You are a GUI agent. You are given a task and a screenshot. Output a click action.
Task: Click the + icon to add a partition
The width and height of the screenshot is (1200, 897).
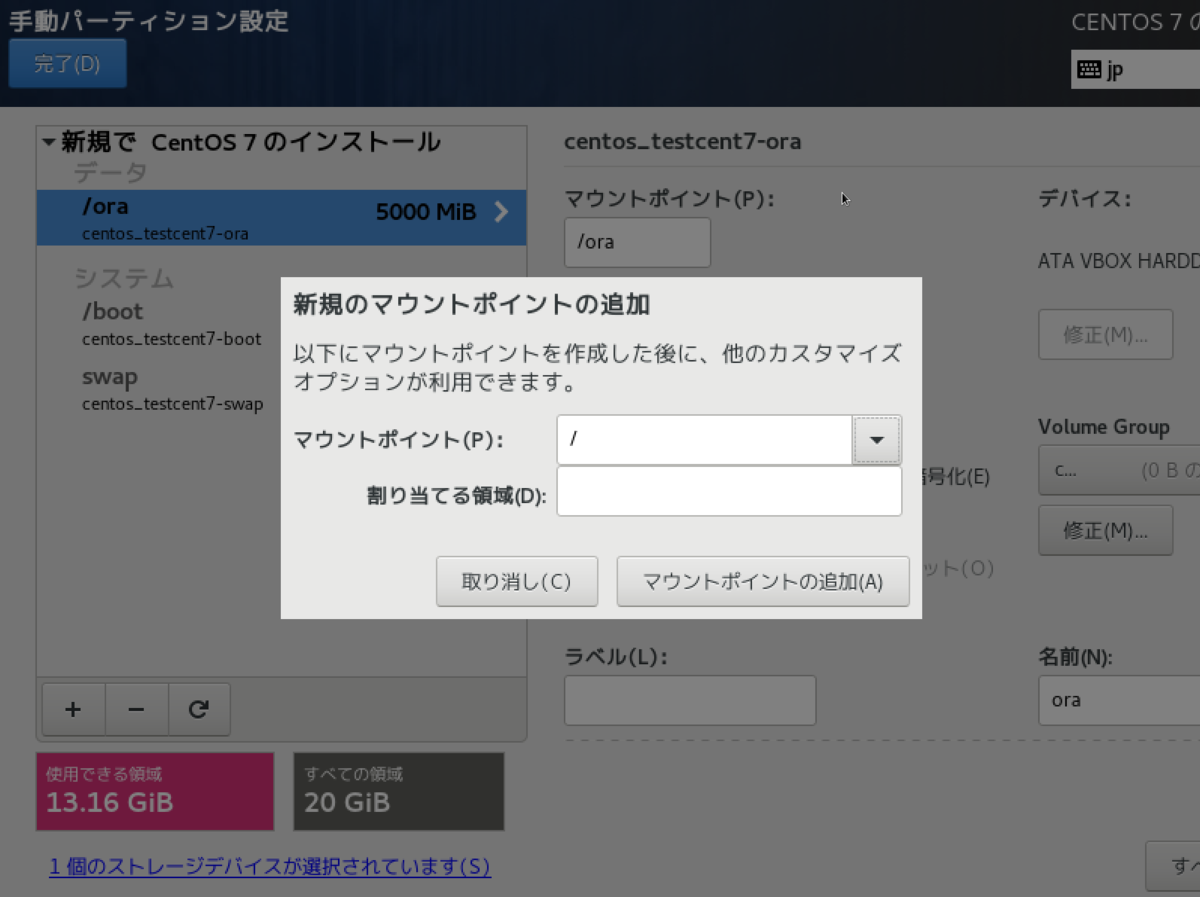point(73,709)
